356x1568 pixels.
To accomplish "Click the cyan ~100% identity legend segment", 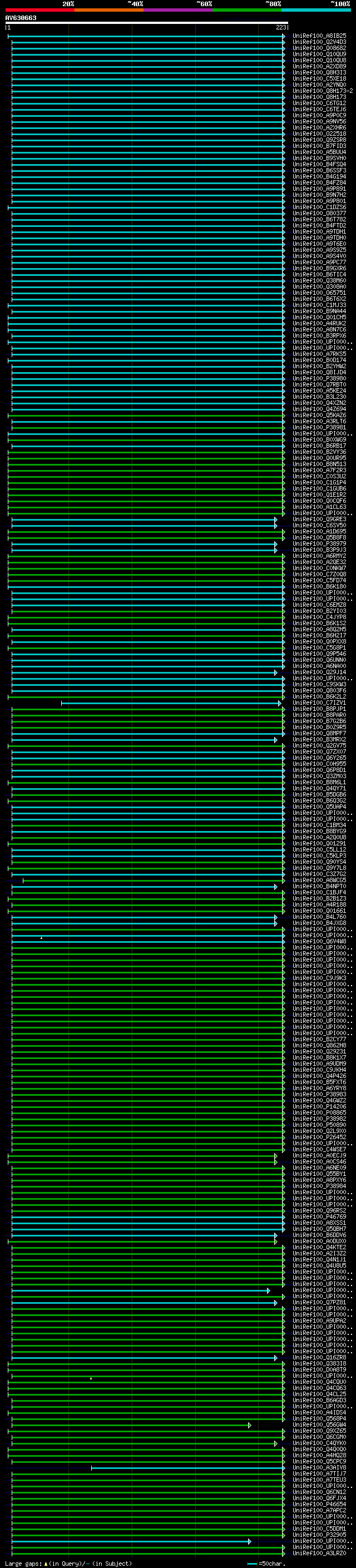I will click(316, 10).
